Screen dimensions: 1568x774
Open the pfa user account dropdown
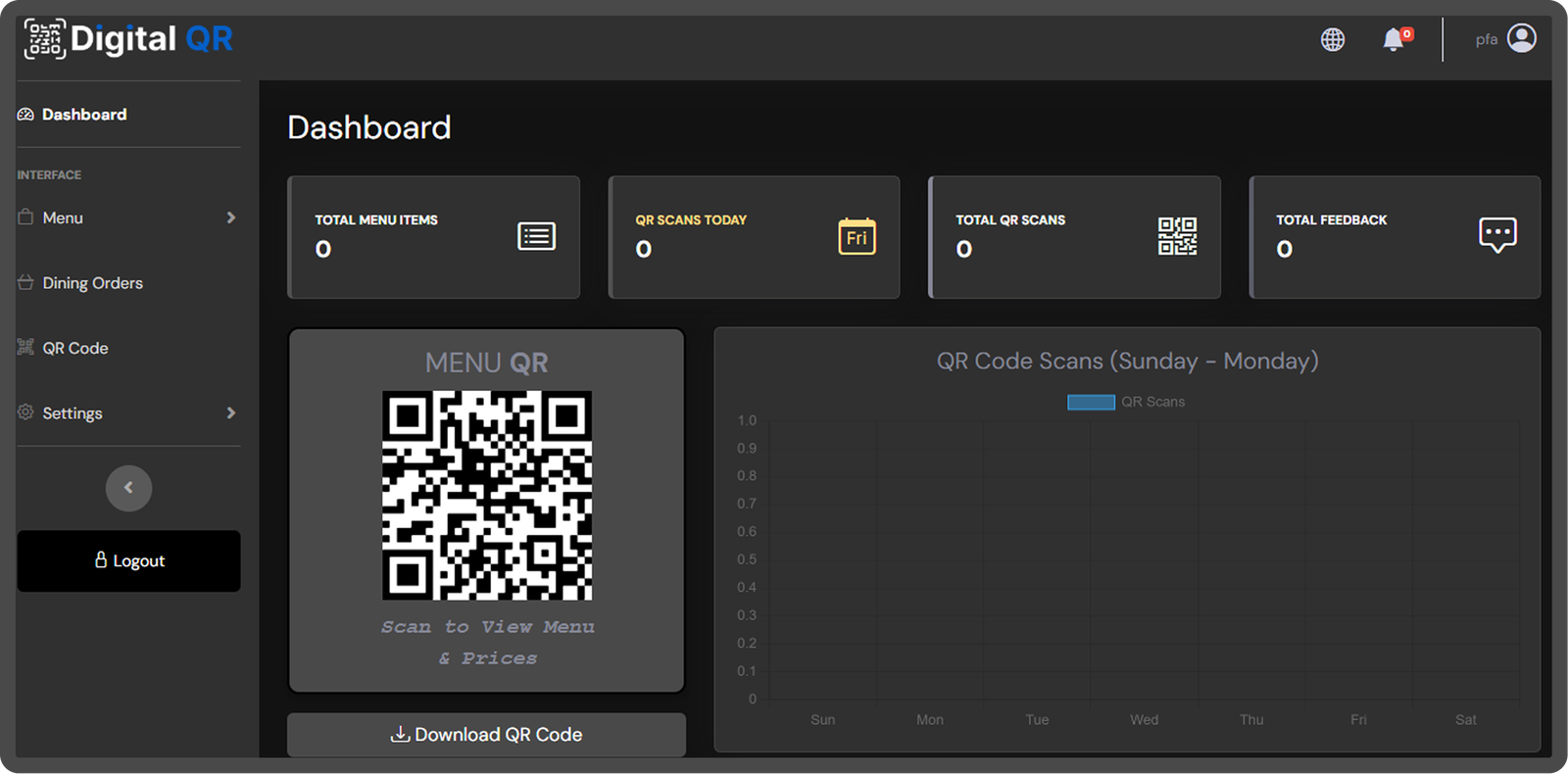point(1487,40)
